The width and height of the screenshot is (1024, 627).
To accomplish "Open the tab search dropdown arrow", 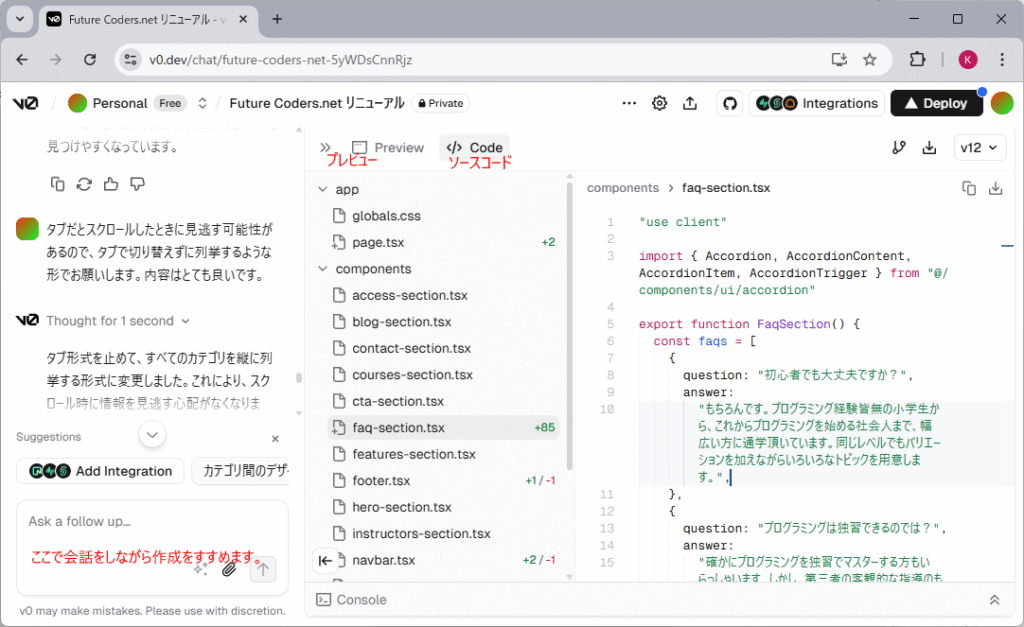I will click(x=20, y=19).
